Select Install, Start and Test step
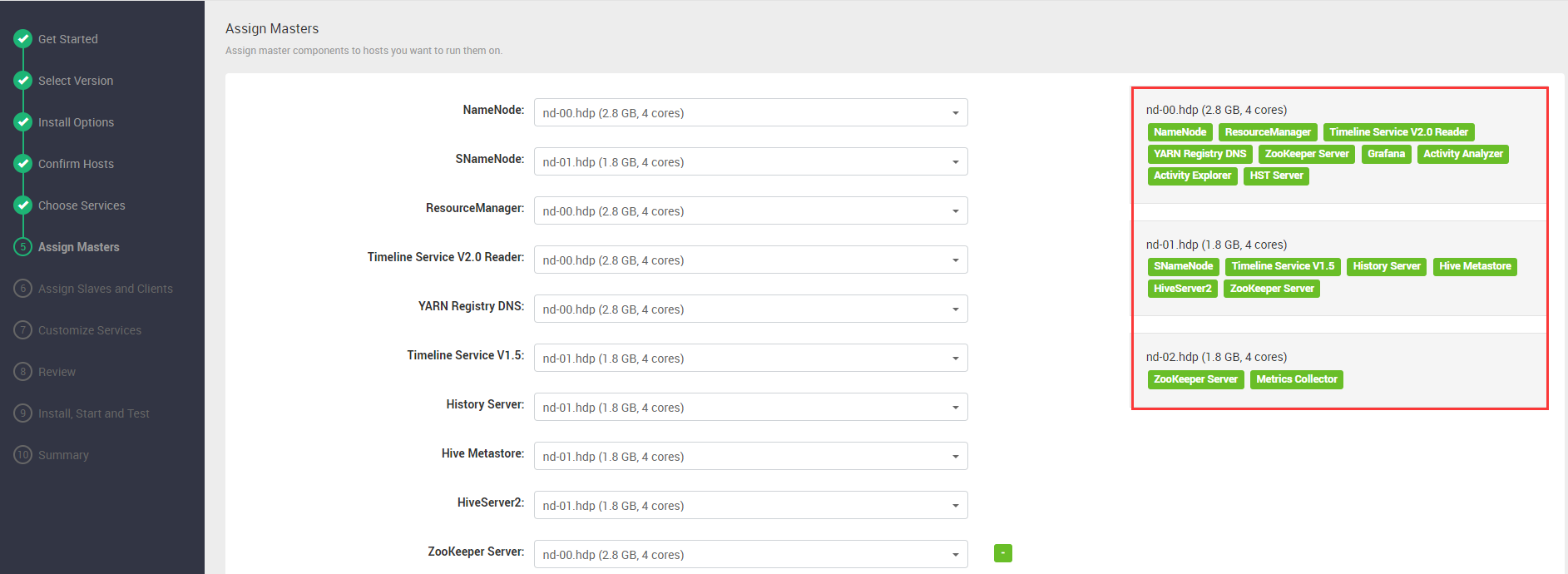The height and width of the screenshot is (574, 1568). 94,413
